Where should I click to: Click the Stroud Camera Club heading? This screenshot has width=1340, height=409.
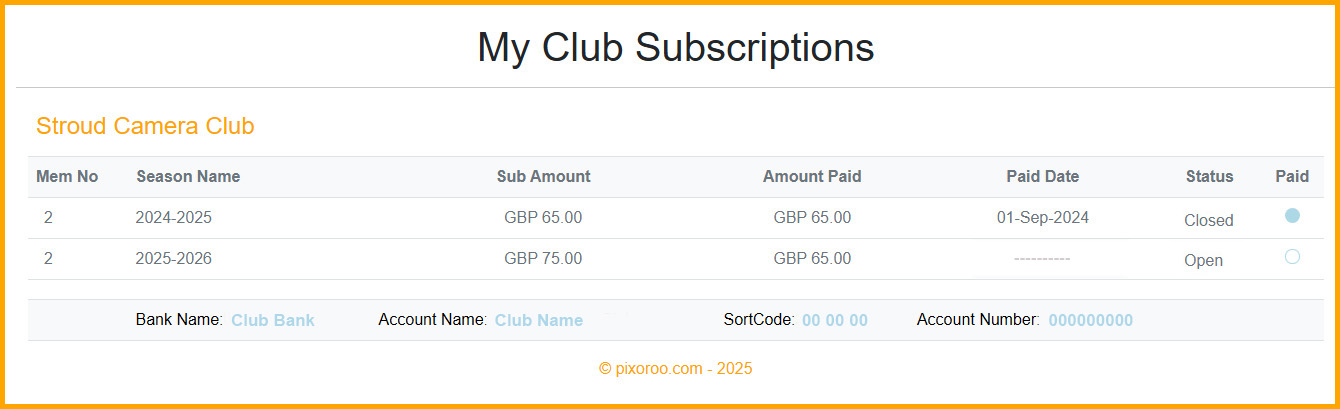pyautogui.click(x=145, y=126)
